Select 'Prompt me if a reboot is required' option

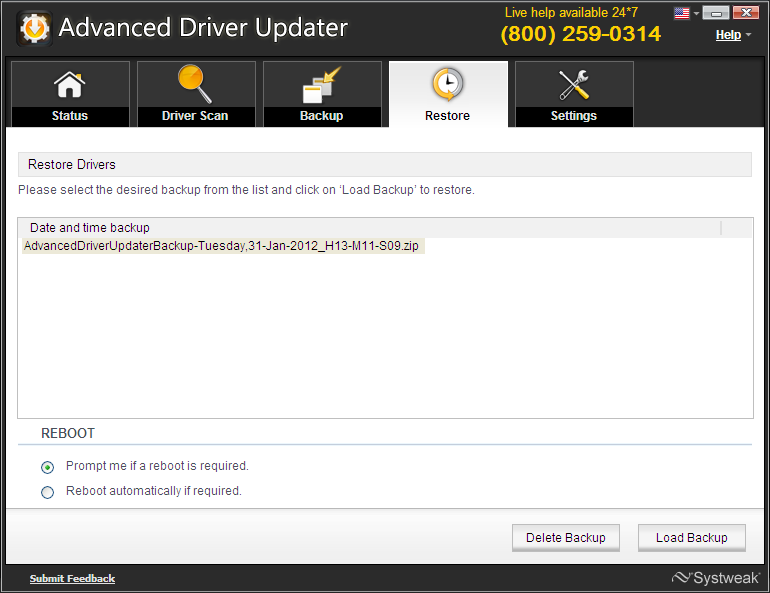pyautogui.click(x=48, y=467)
